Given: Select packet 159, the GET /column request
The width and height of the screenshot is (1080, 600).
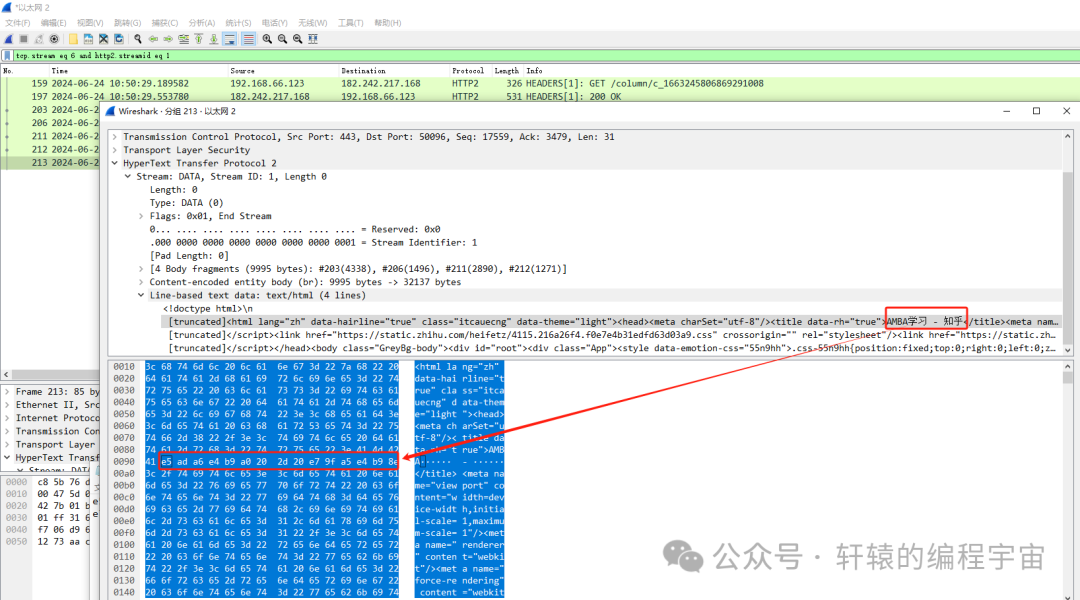Looking at the screenshot, I should 540,83.
